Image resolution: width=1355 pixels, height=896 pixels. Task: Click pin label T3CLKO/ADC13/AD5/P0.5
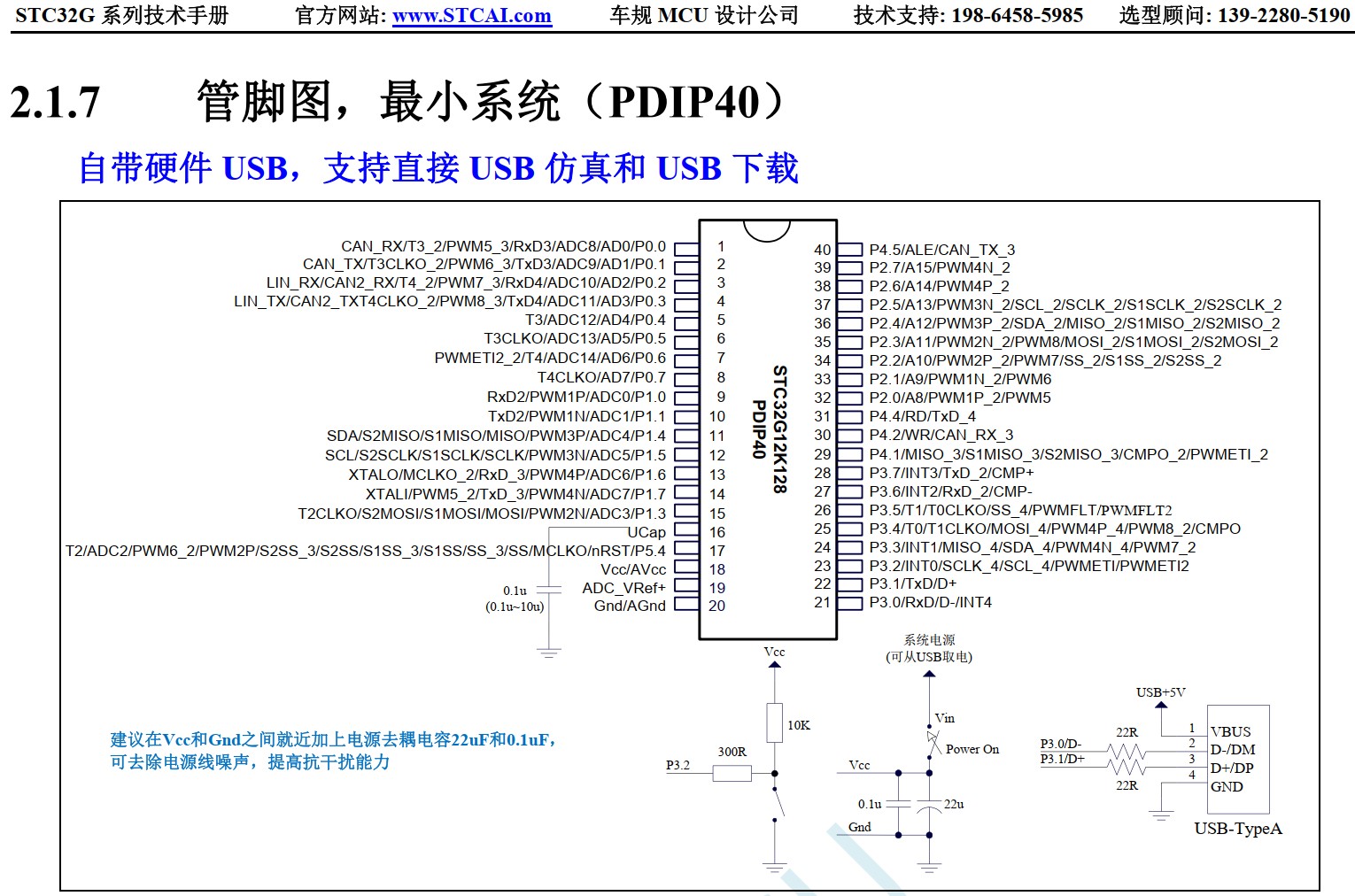(575, 338)
